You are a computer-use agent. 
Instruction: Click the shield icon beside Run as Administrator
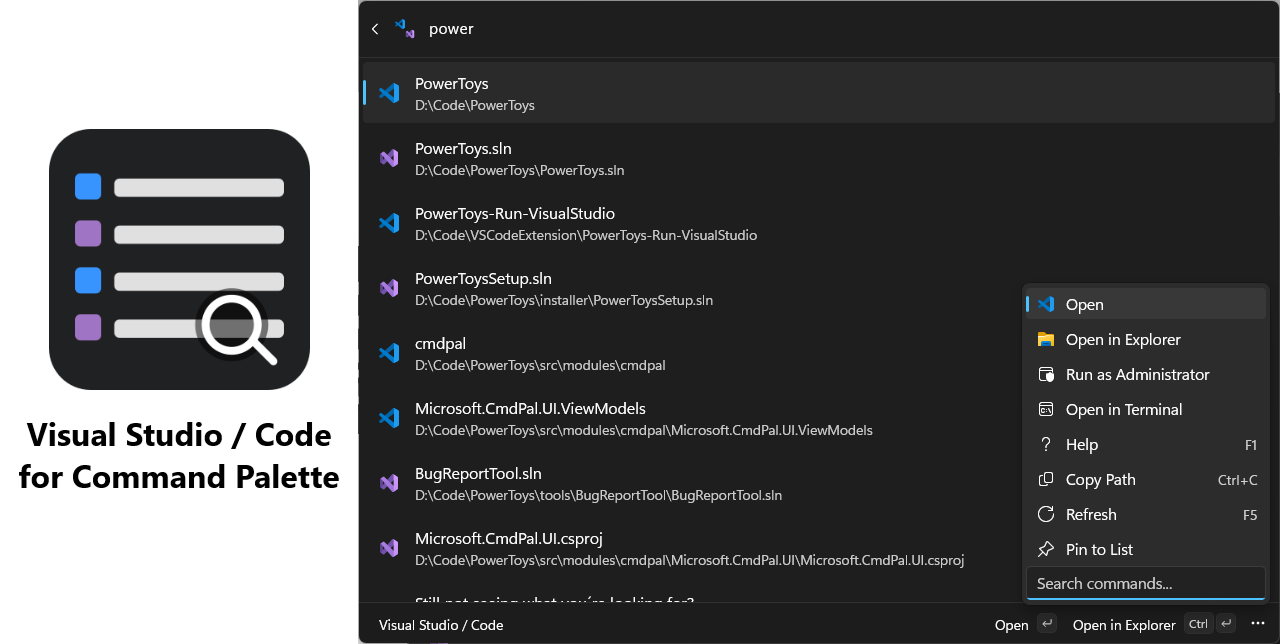coord(1046,374)
